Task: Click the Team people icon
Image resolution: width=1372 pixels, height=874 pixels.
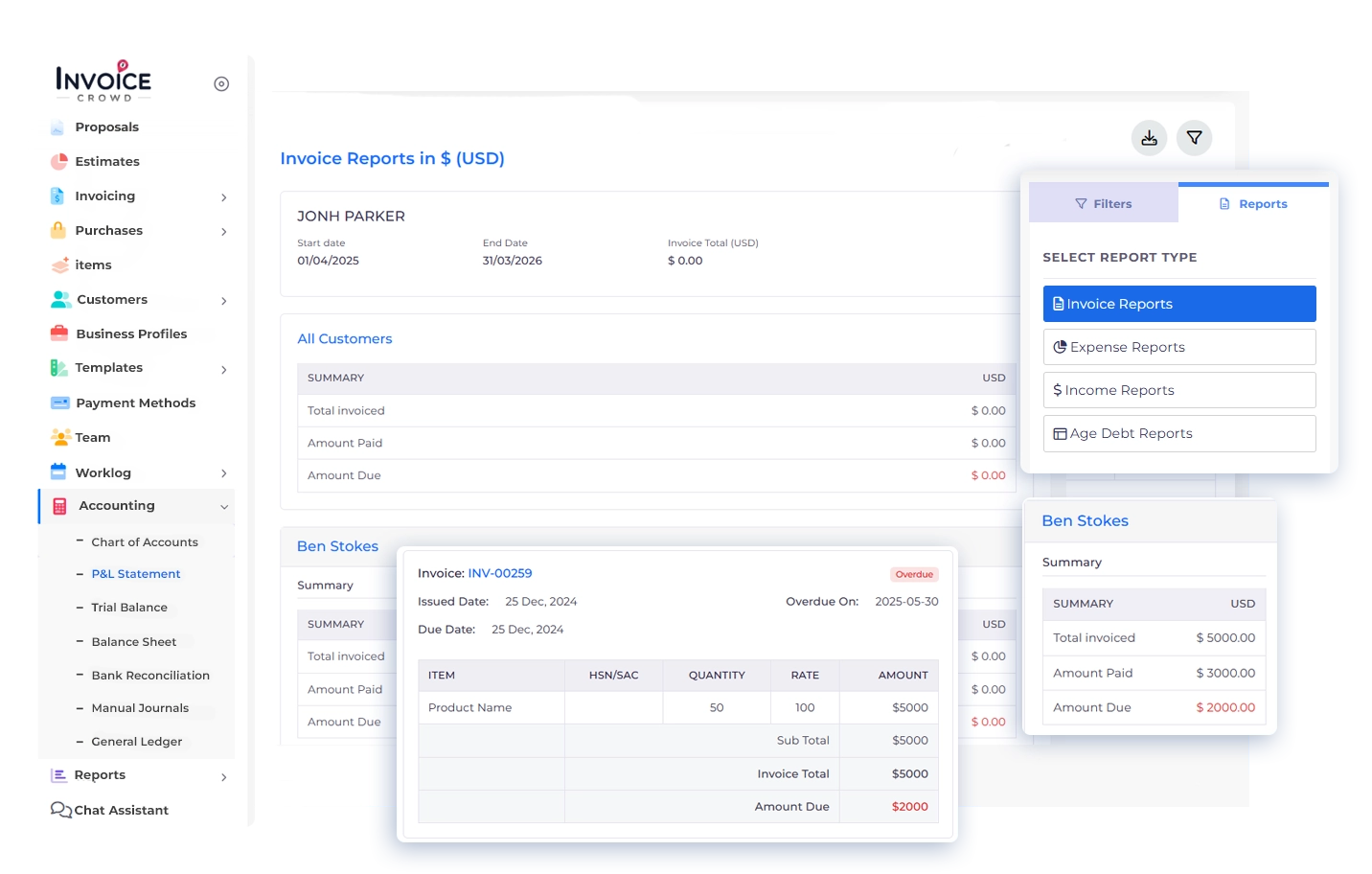Action: 60,438
